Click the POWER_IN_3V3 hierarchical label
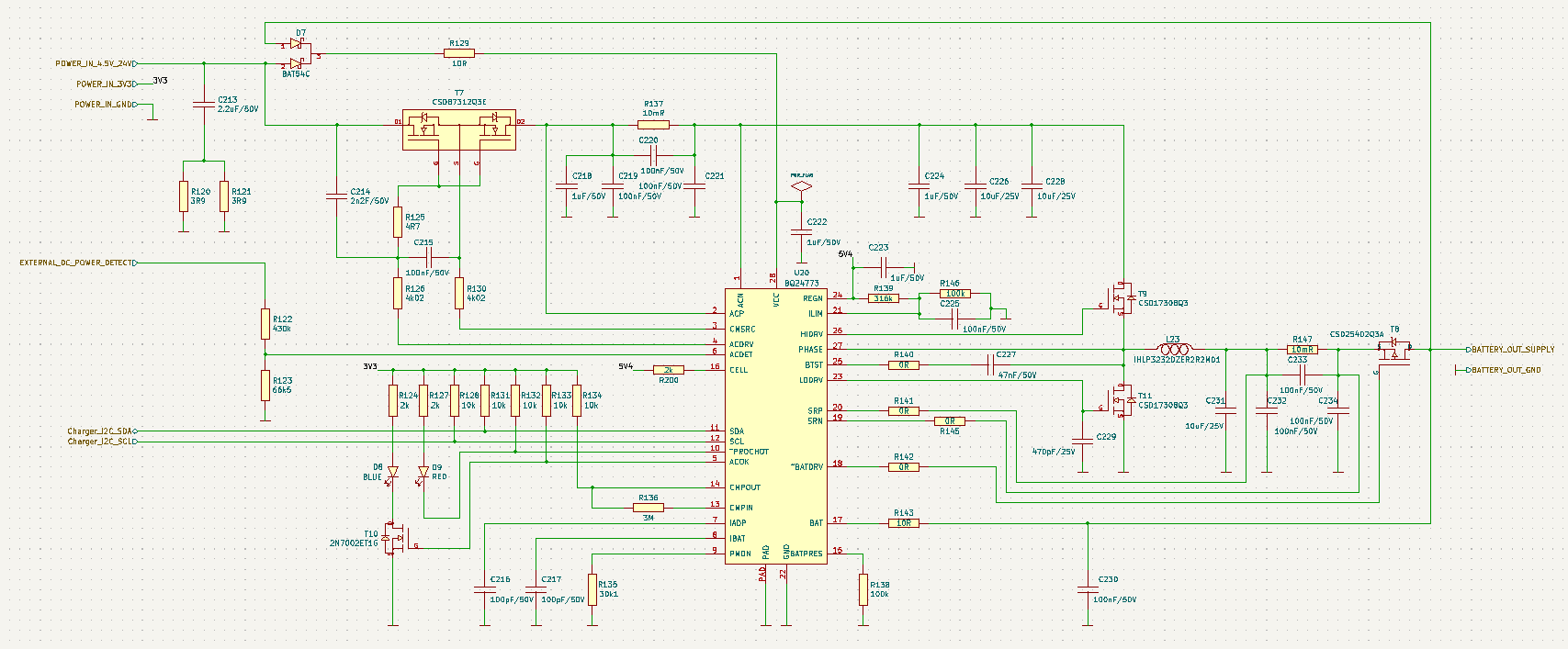 (107, 84)
